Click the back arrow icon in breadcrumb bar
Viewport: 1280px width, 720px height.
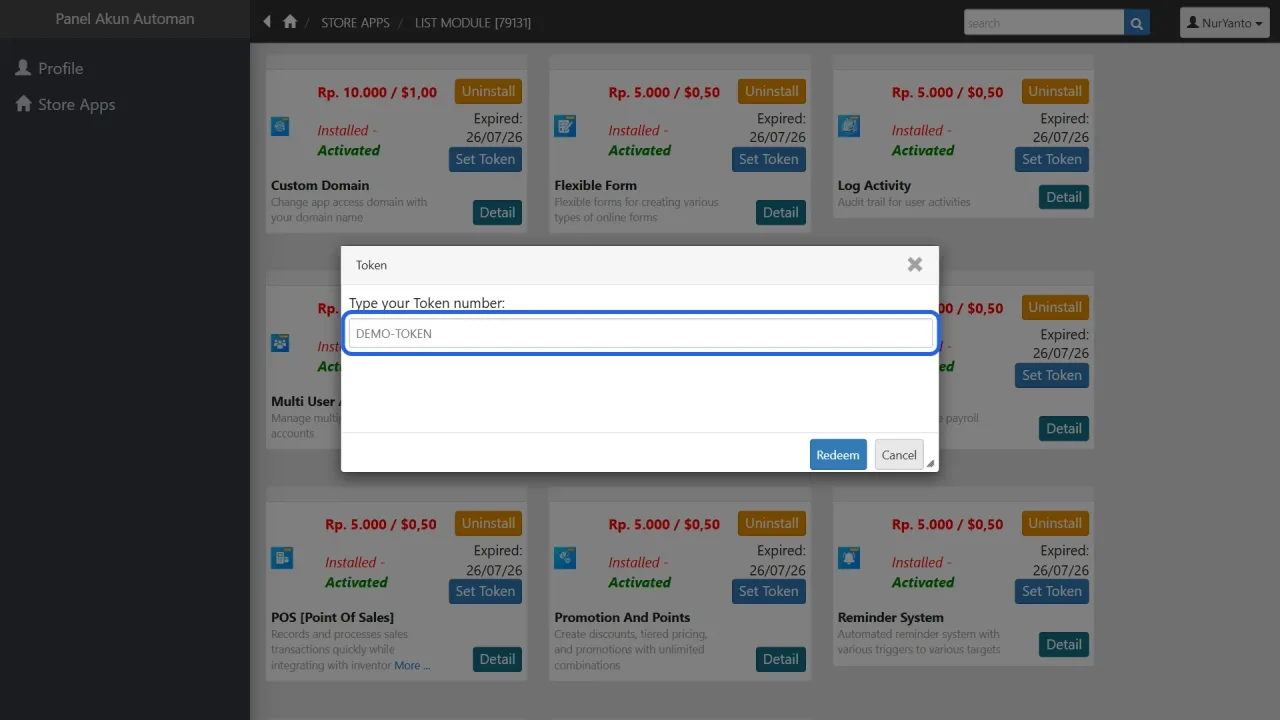click(267, 22)
